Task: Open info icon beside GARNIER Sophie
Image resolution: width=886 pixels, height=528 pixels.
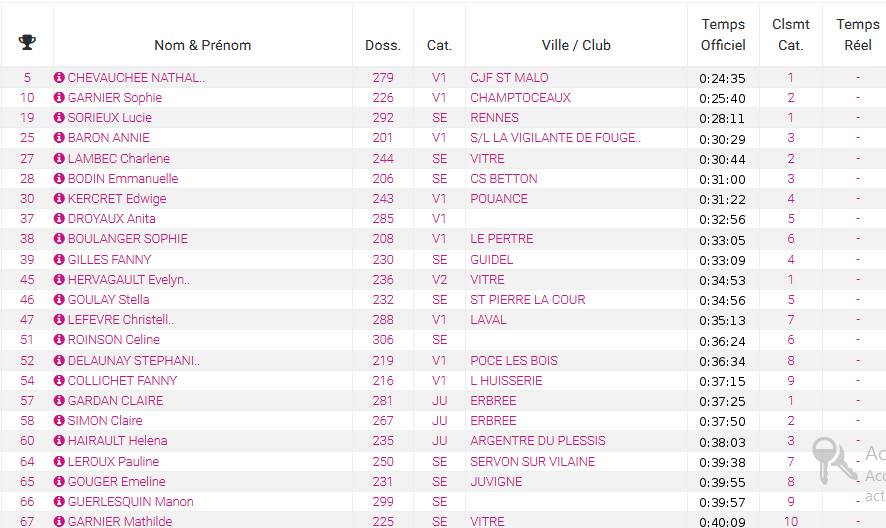Action: coord(59,97)
